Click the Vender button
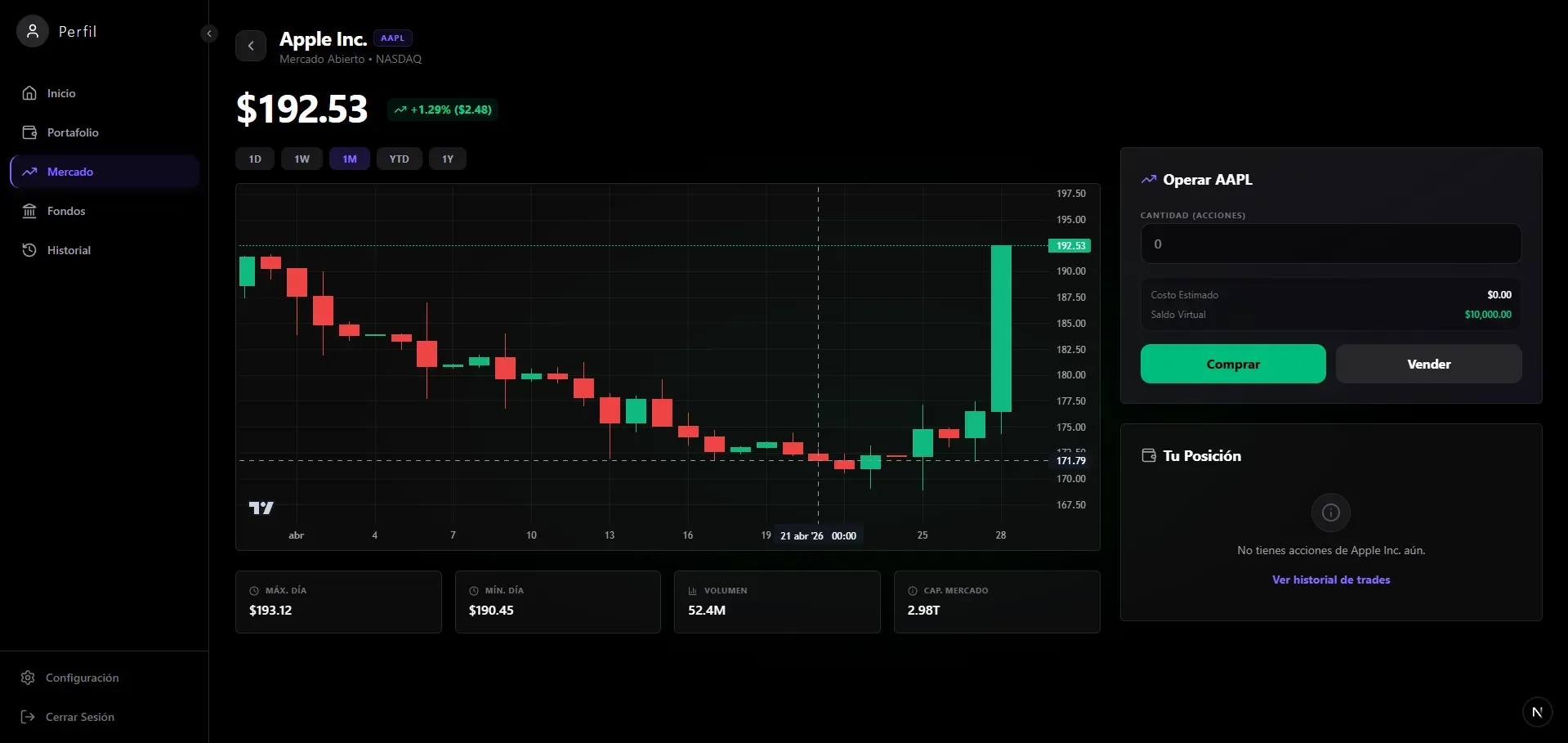 (x=1429, y=364)
